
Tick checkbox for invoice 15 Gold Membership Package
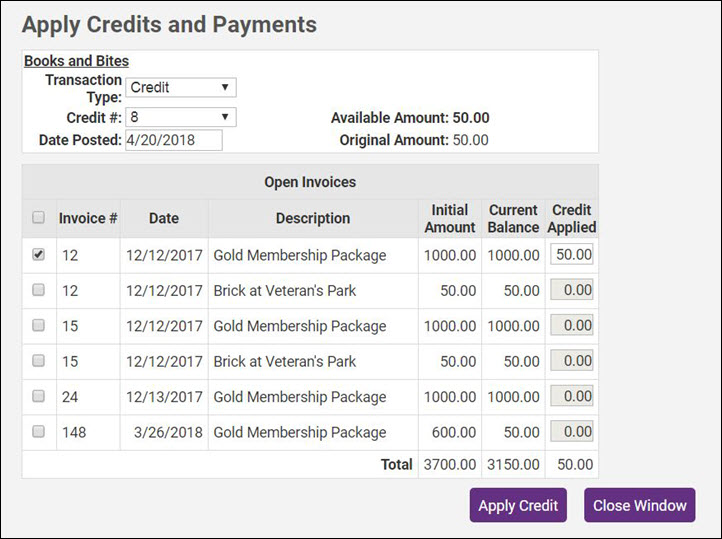coord(38,325)
